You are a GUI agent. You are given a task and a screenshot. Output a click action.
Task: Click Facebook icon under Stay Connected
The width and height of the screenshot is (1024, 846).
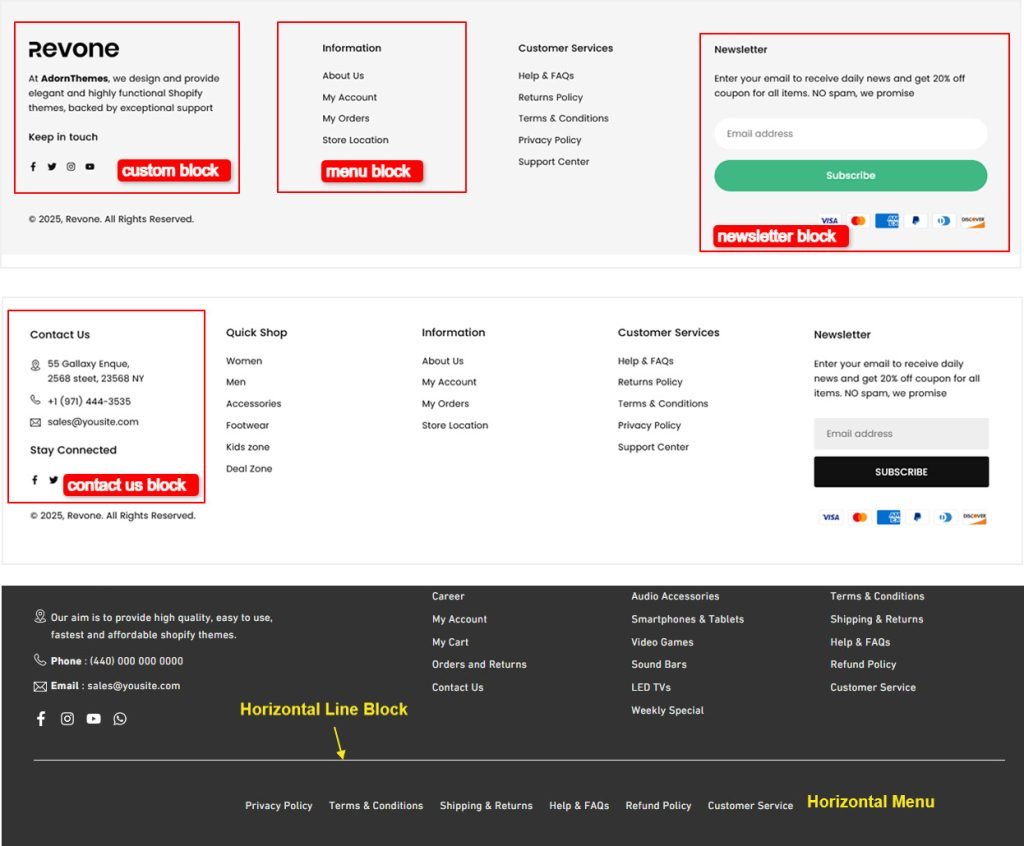pos(35,480)
